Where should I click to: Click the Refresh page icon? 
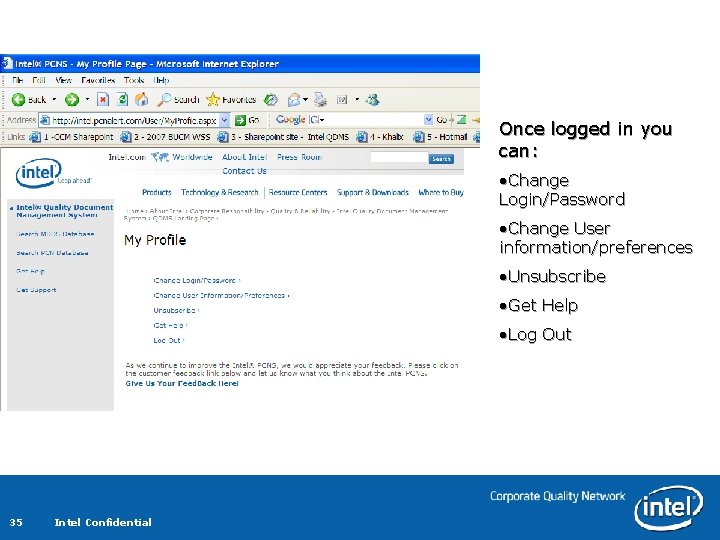click(x=122, y=100)
